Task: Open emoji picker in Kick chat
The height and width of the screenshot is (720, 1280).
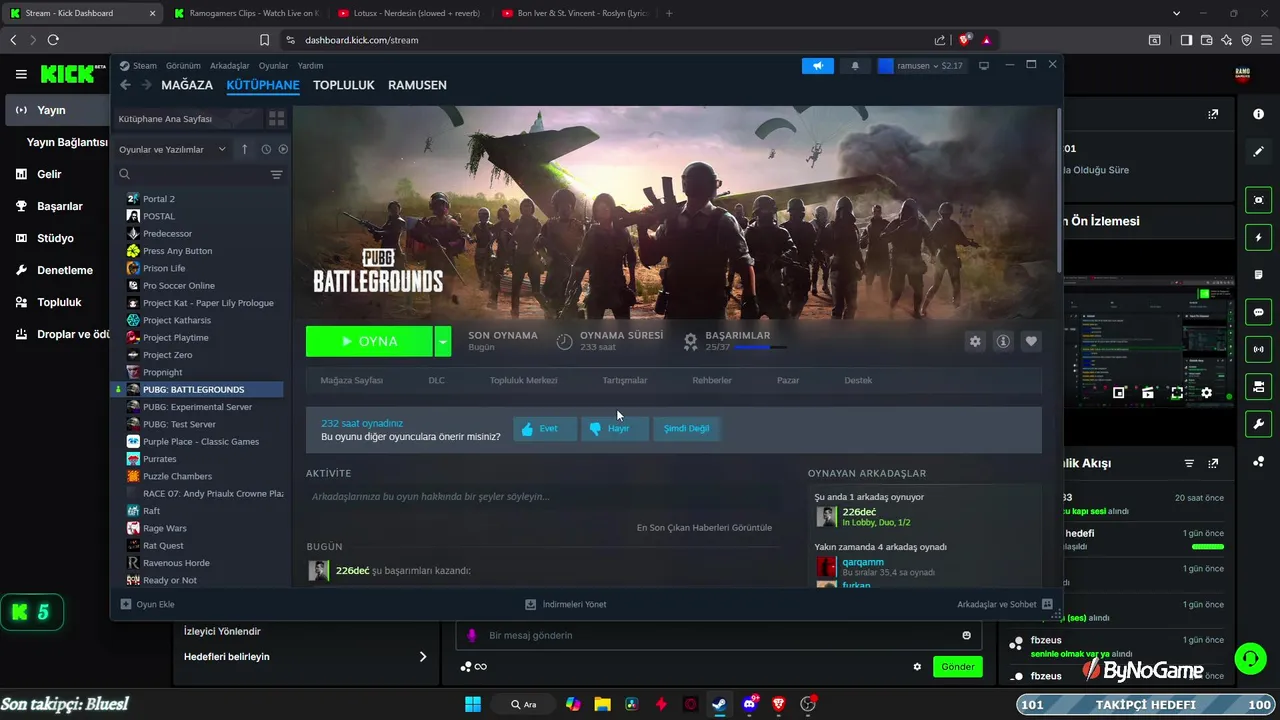Action: (966, 635)
